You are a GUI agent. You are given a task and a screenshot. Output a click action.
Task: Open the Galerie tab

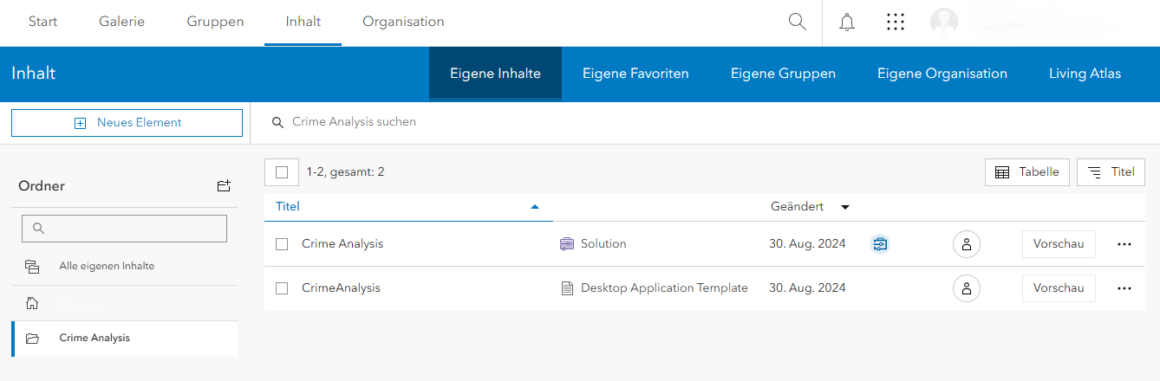pos(122,21)
